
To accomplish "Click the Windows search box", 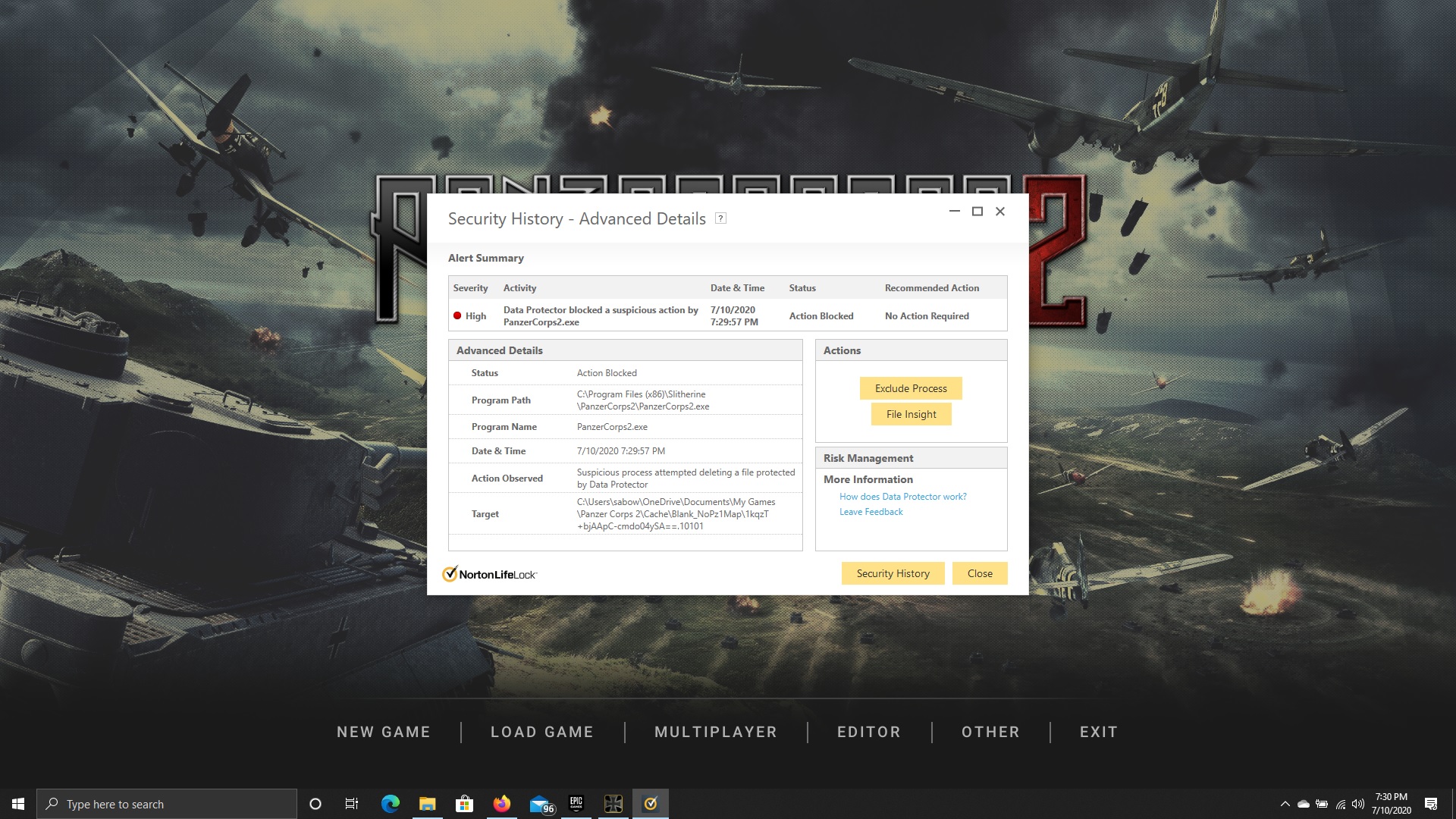I will tap(167, 804).
